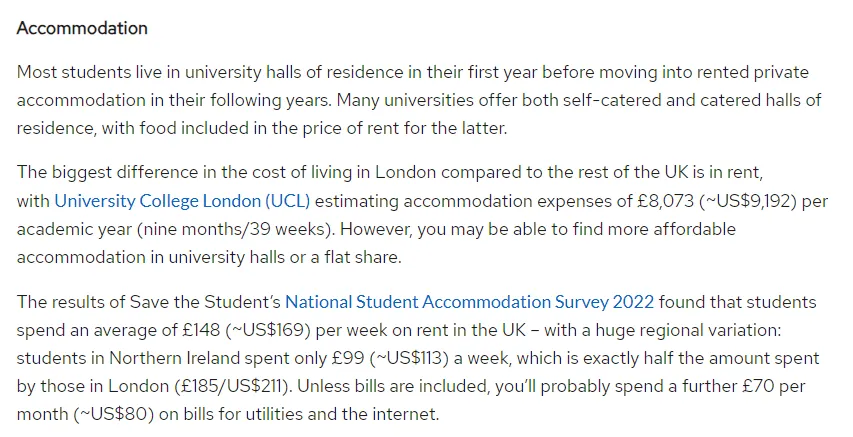Click the '£99' weekly figure
The image size is (853, 437).
[348, 359]
